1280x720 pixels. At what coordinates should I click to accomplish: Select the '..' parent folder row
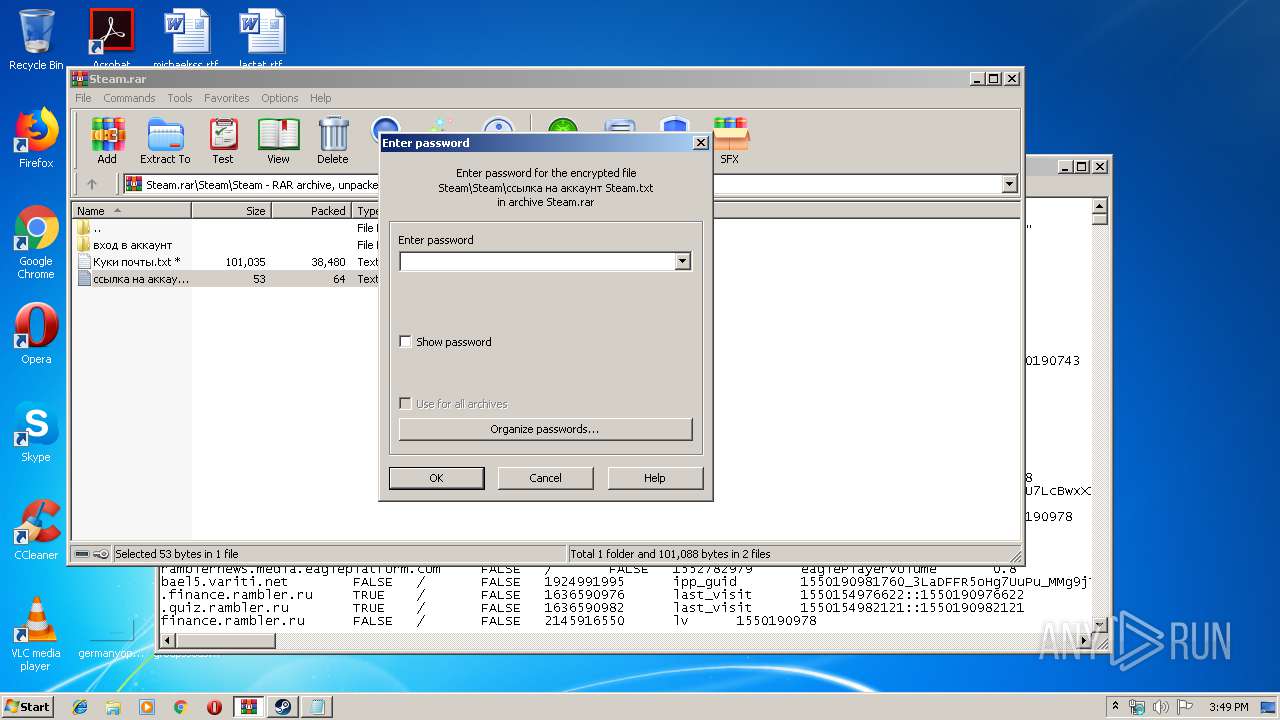coord(97,228)
